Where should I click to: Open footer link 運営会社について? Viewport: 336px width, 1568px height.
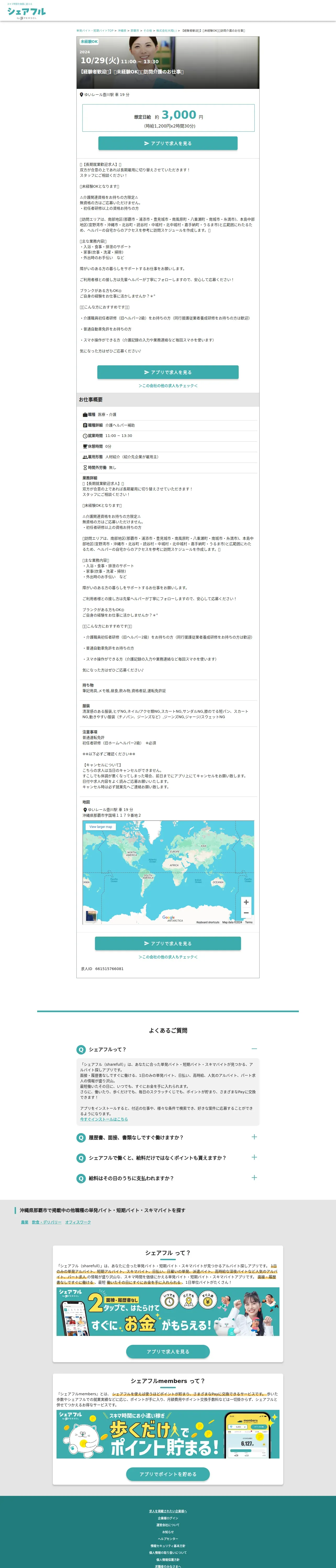pos(168,1525)
